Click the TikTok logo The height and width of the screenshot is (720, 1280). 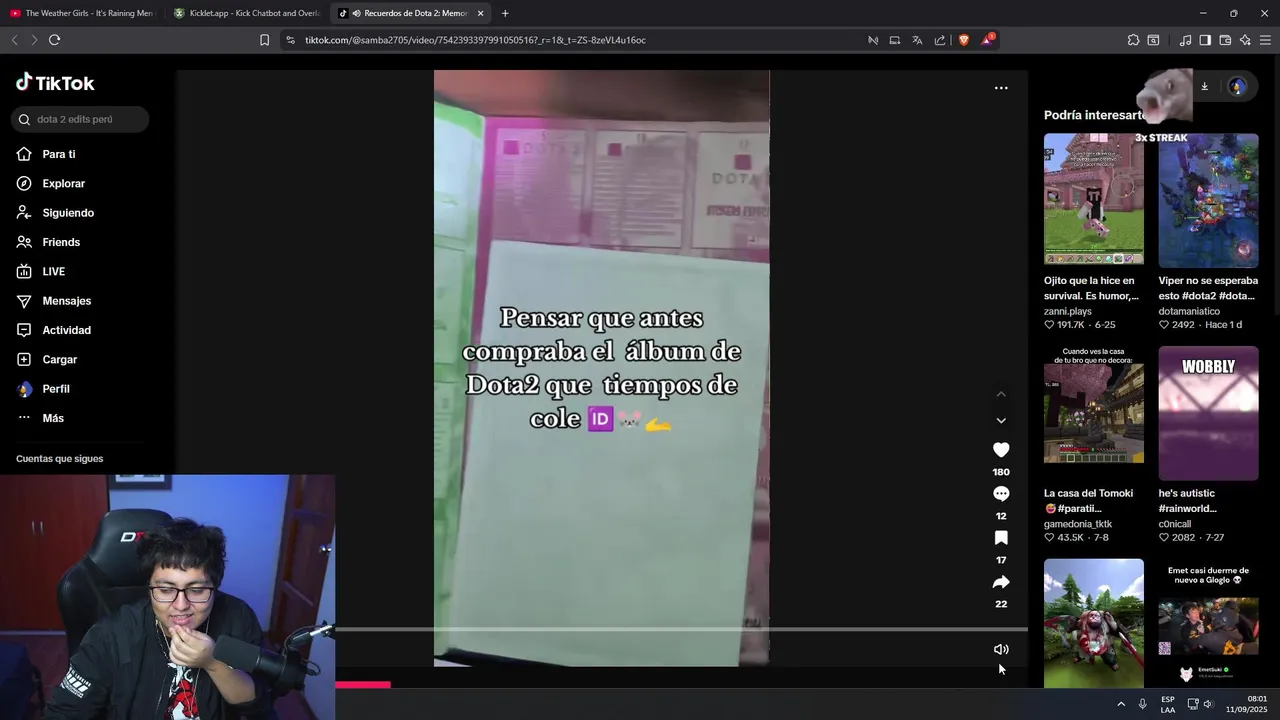point(55,83)
